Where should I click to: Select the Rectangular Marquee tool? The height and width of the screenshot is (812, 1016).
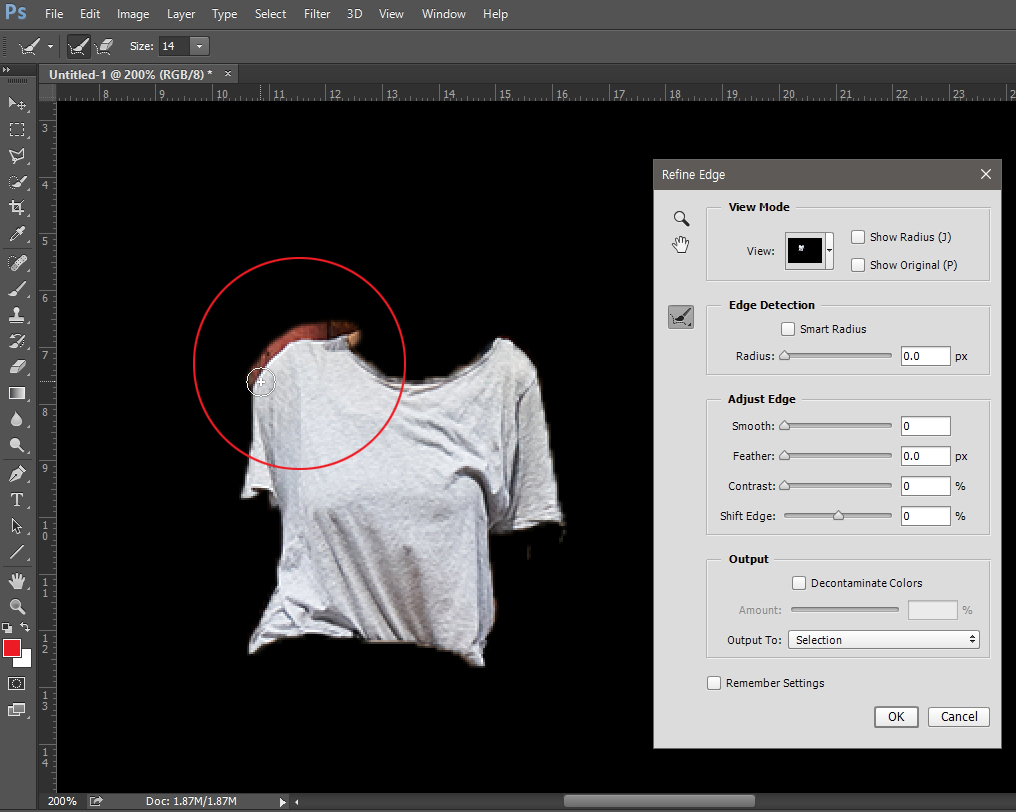17,130
